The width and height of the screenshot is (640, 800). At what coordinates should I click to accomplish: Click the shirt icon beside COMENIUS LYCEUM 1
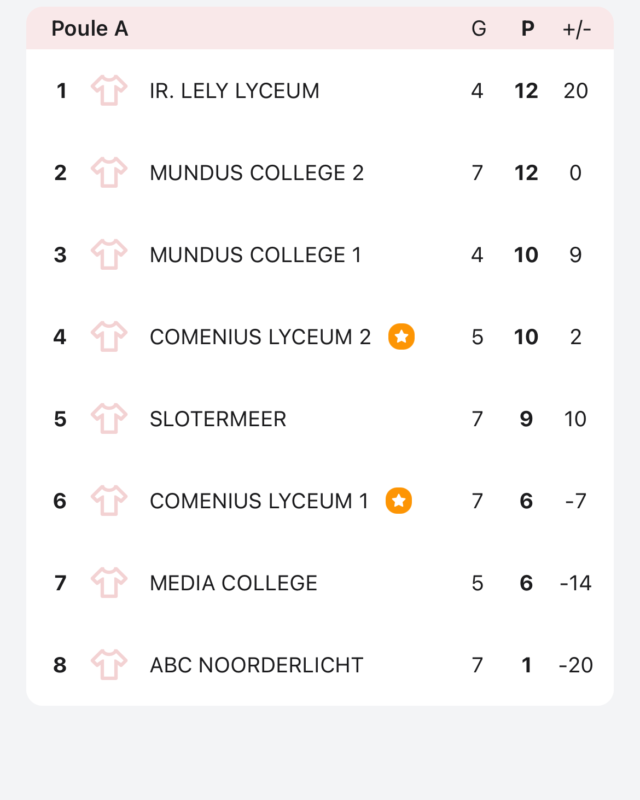pos(109,501)
